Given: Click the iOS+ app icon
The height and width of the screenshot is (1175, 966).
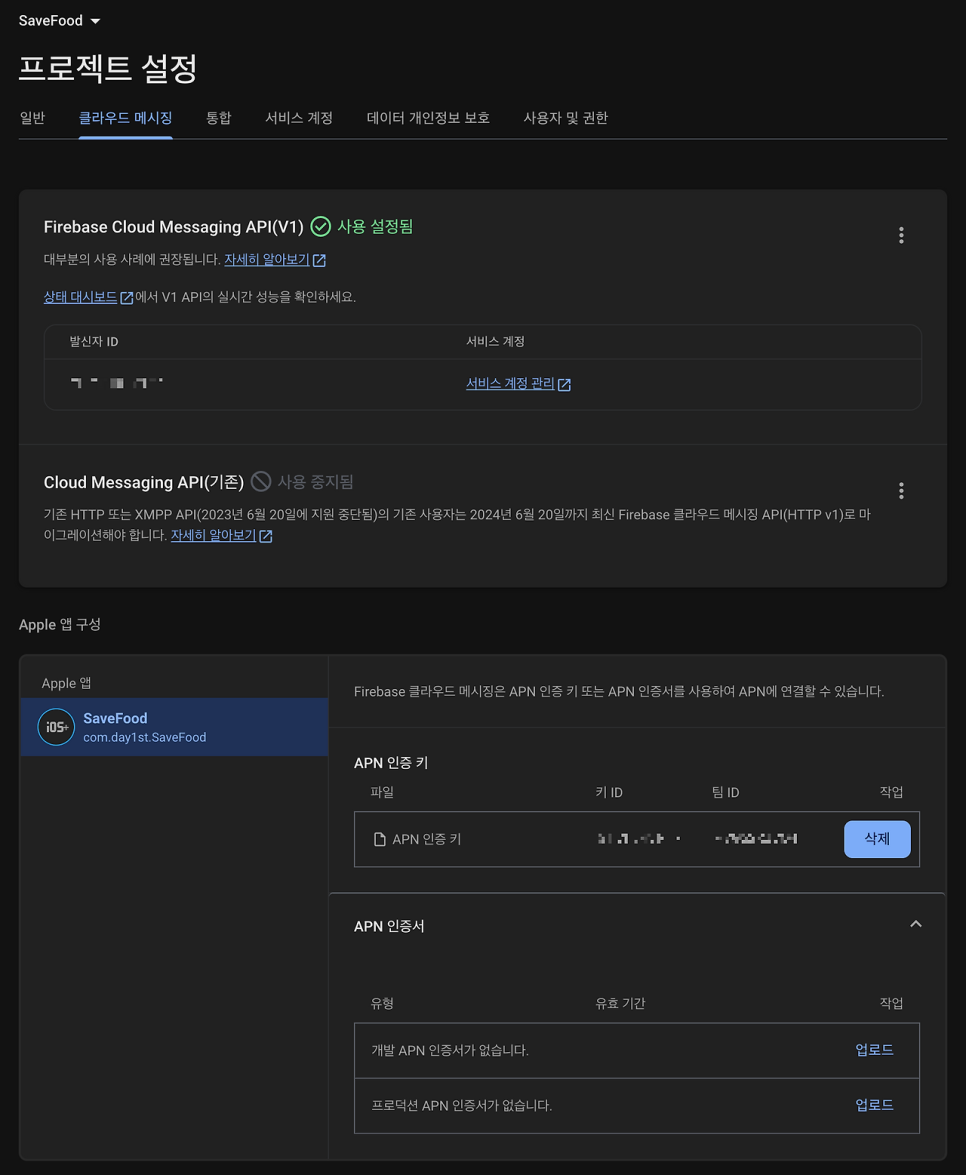Looking at the screenshot, I should coord(56,727).
